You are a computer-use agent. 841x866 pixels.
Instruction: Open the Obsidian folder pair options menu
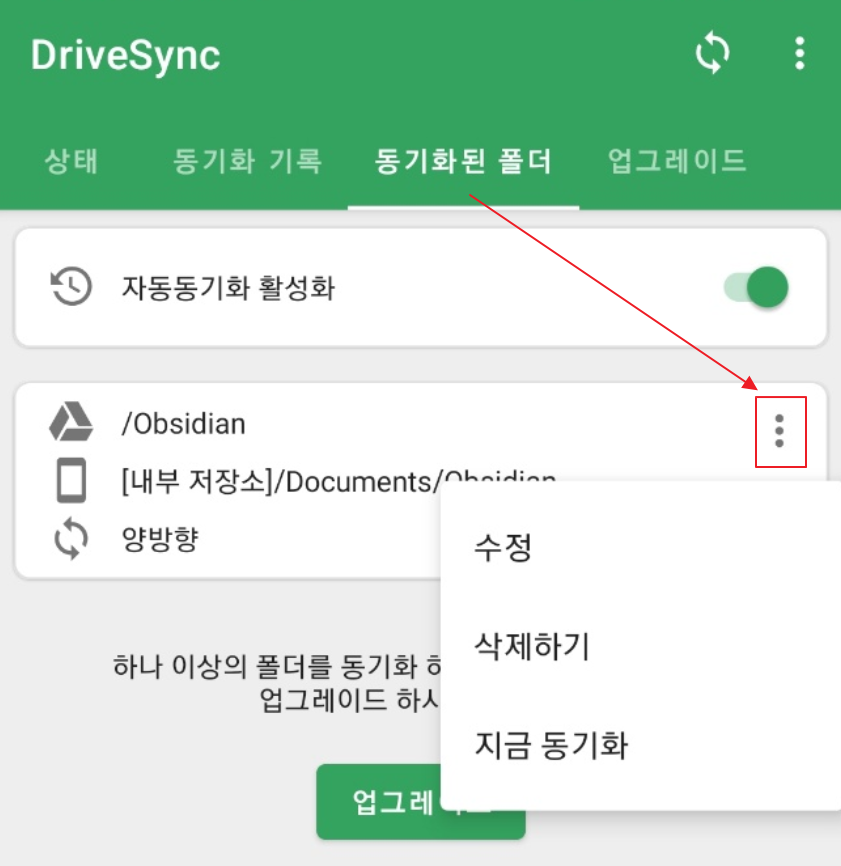(x=780, y=431)
